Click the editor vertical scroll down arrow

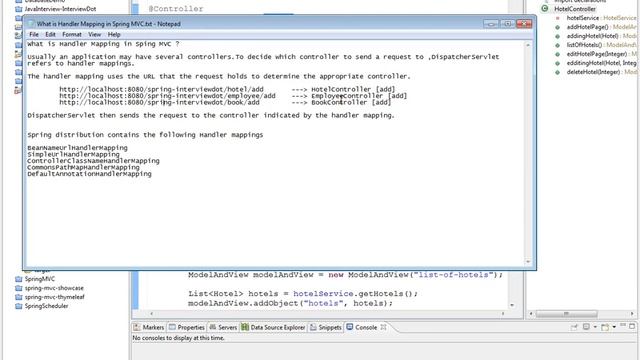(x=512, y=305)
